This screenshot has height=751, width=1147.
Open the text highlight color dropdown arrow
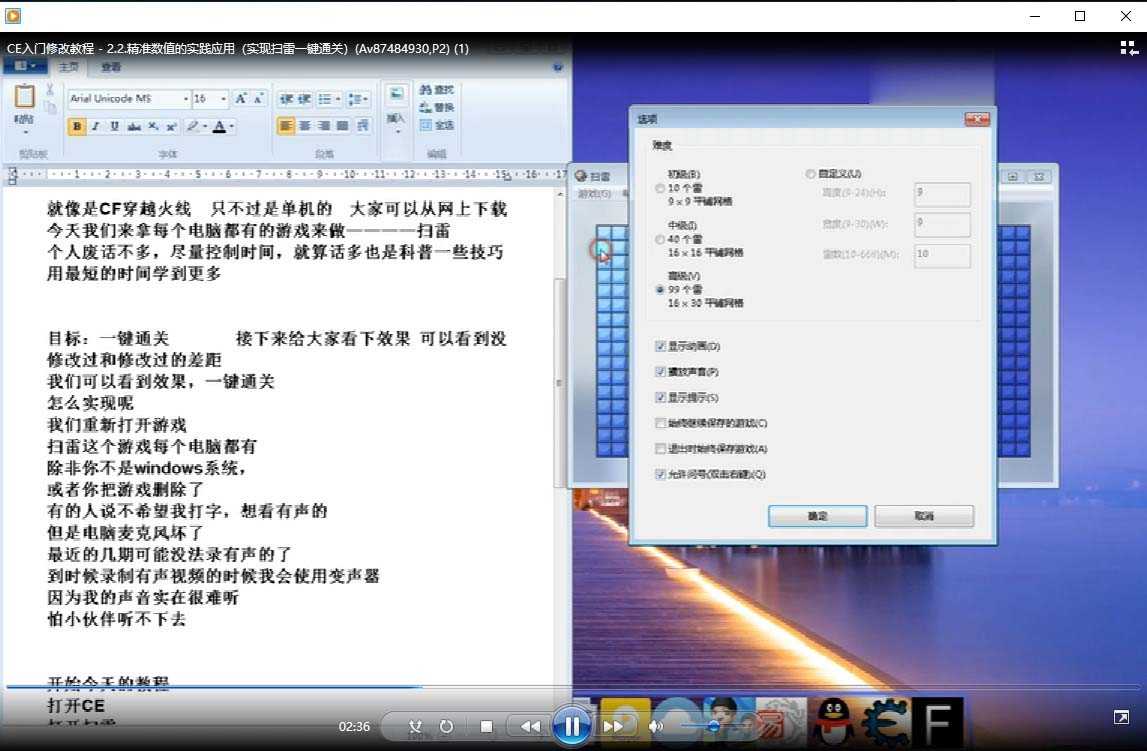[x=205, y=127]
